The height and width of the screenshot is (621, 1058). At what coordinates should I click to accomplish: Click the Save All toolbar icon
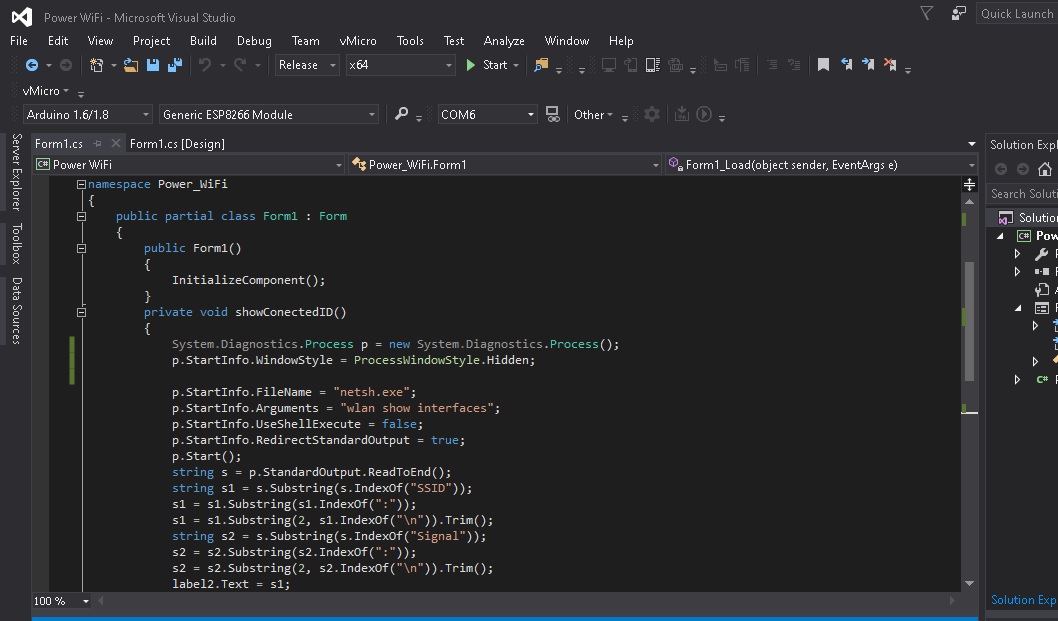tap(175, 65)
